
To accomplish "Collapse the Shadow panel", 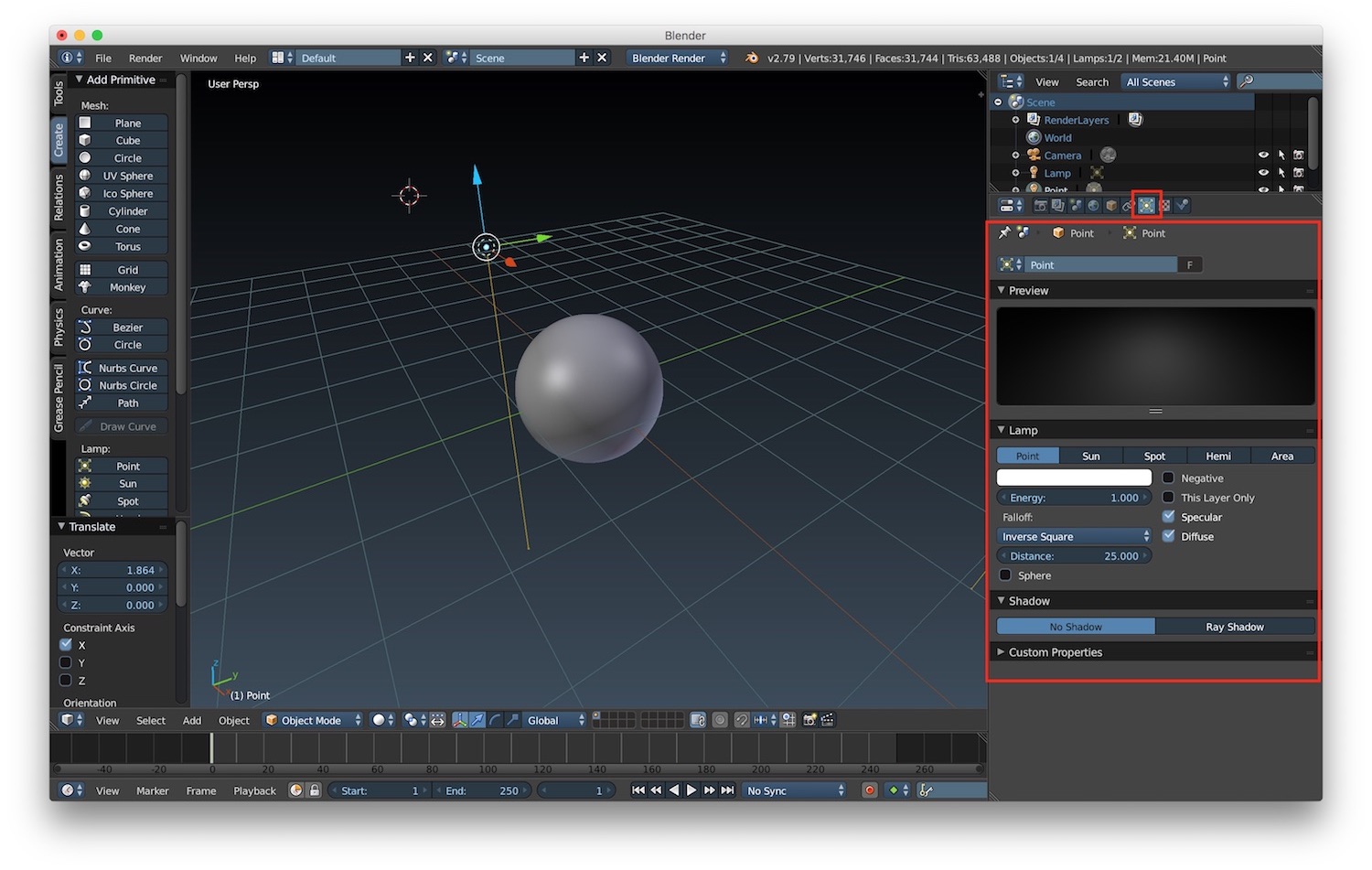I will tap(1002, 601).
